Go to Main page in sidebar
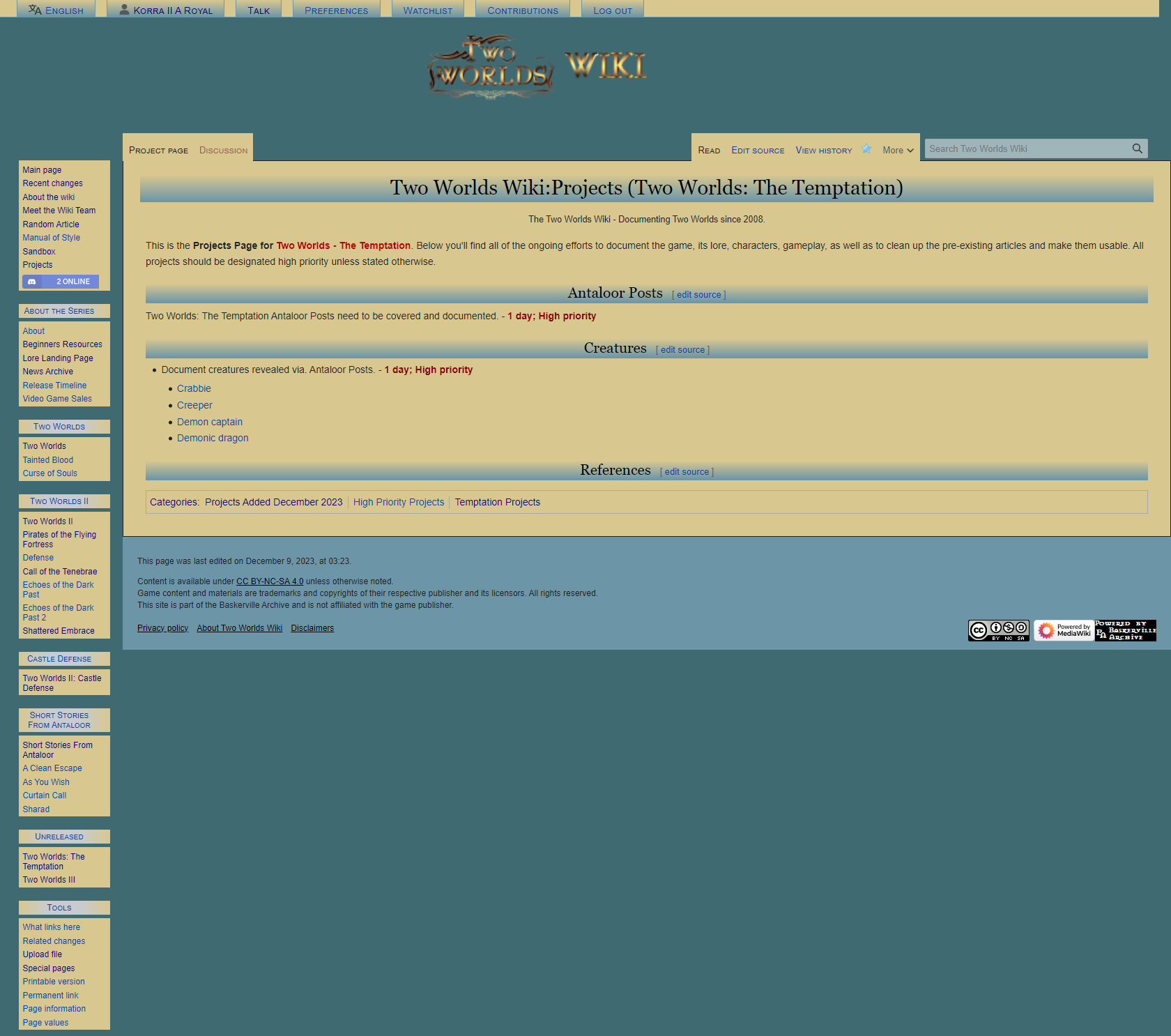The width and height of the screenshot is (1171, 1036). pos(42,170)
